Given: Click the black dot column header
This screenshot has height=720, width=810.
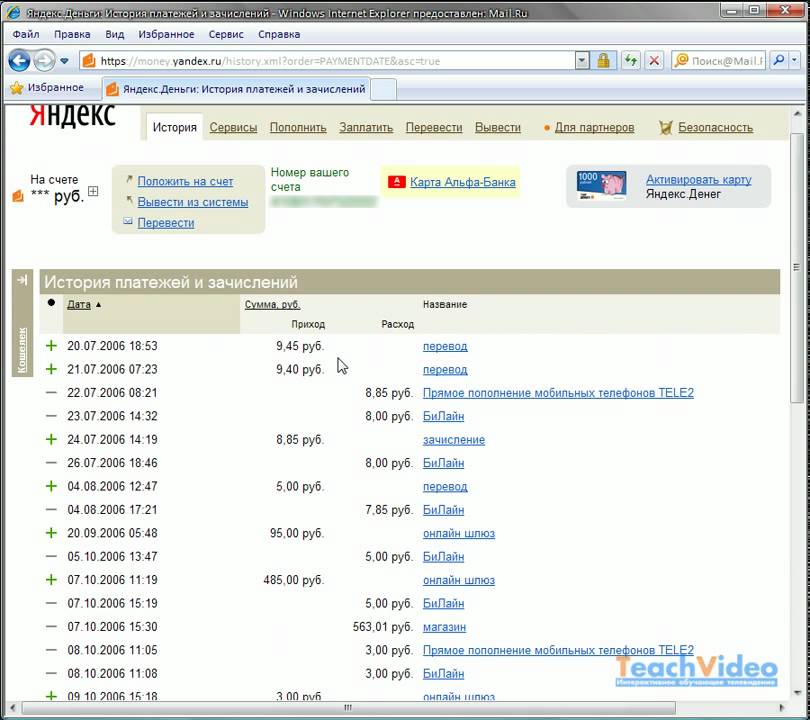Looking at the screenshot, I should click(x=51, y=303).
